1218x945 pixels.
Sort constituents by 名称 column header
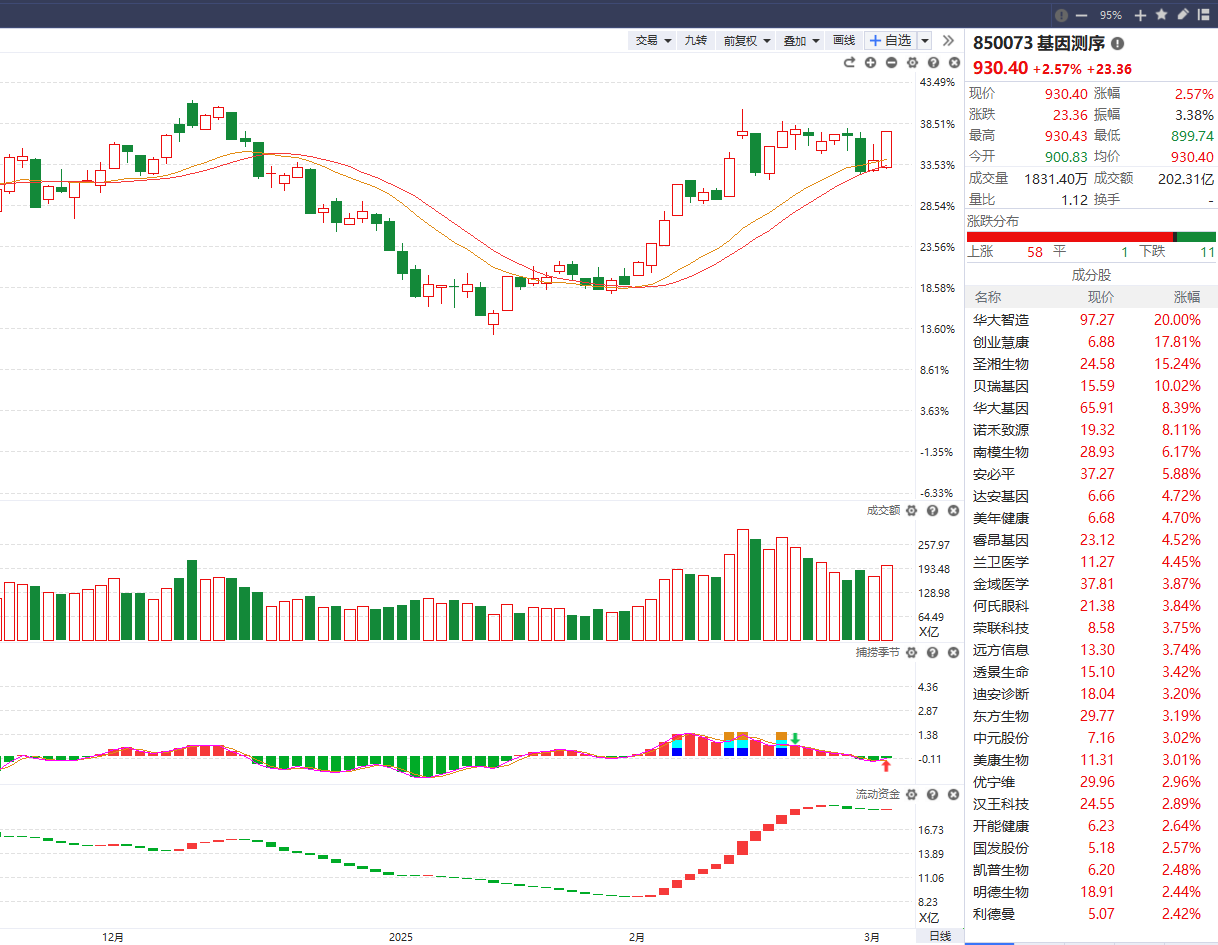(x=987, y=297)
